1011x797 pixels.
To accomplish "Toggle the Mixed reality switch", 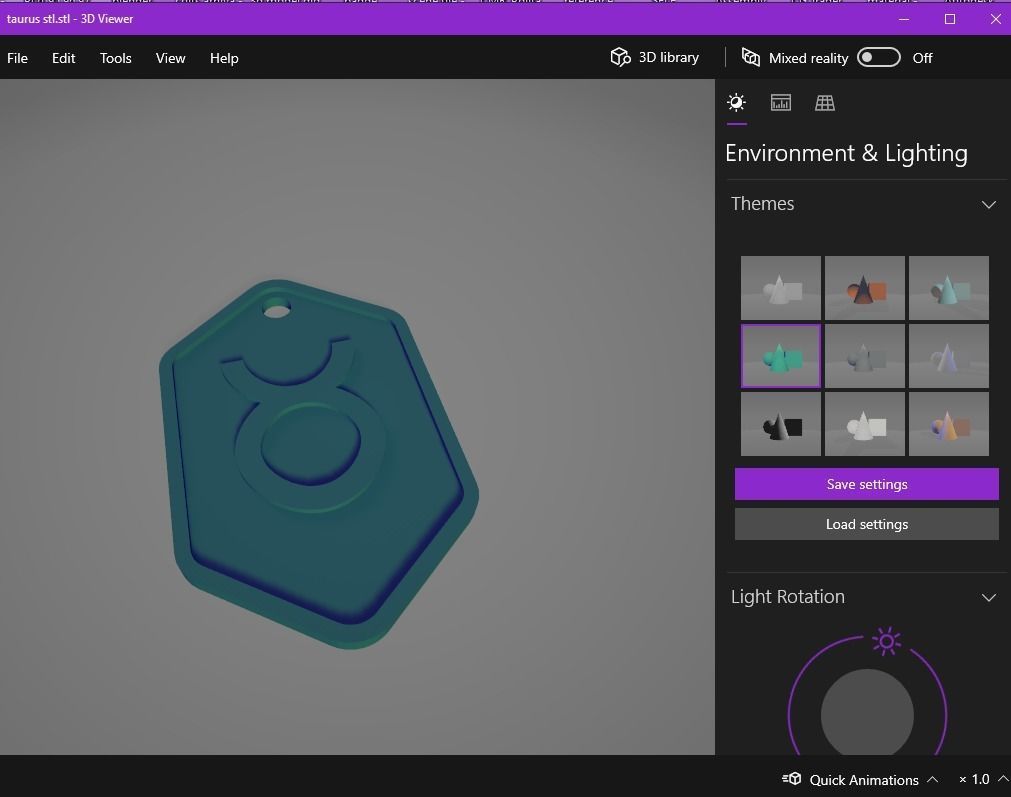I will (x=879, y=57).
